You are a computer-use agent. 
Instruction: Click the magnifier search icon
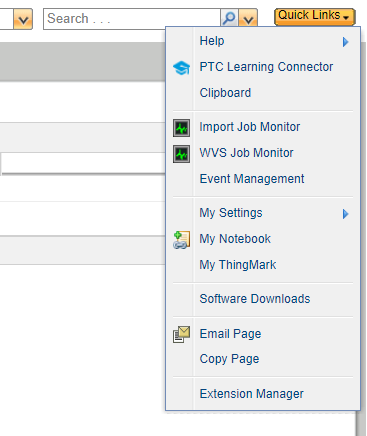[x=229, y=18]
